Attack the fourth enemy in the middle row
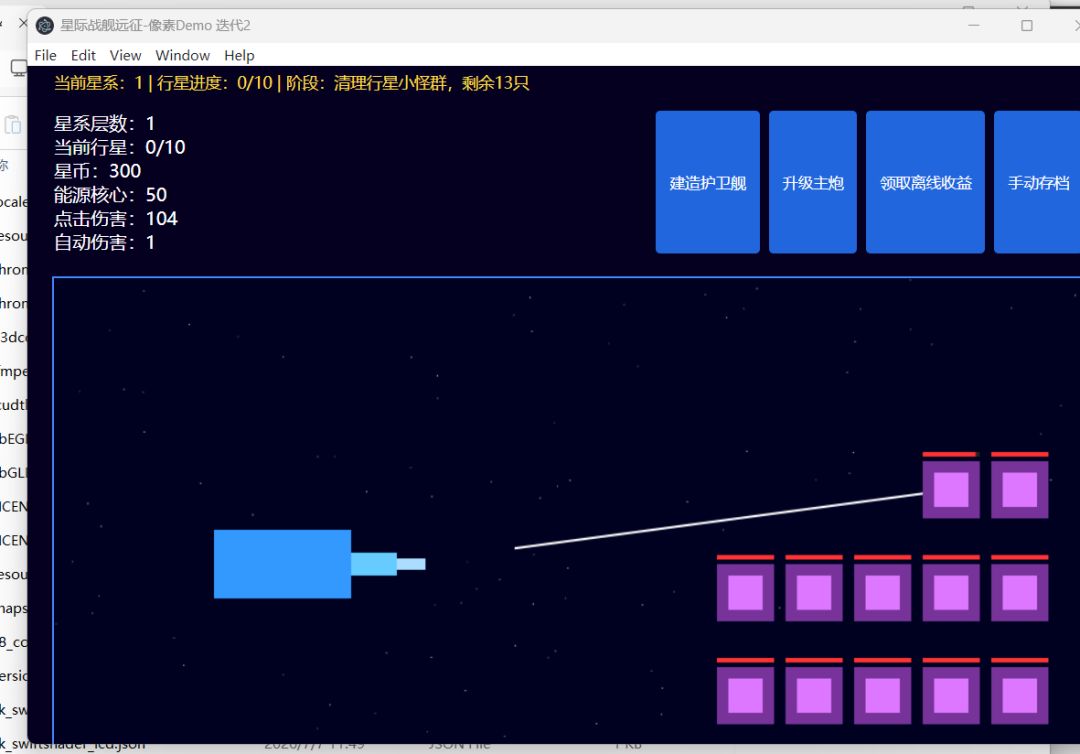This screenshot has height=754, width=1080. coord(951,593)
